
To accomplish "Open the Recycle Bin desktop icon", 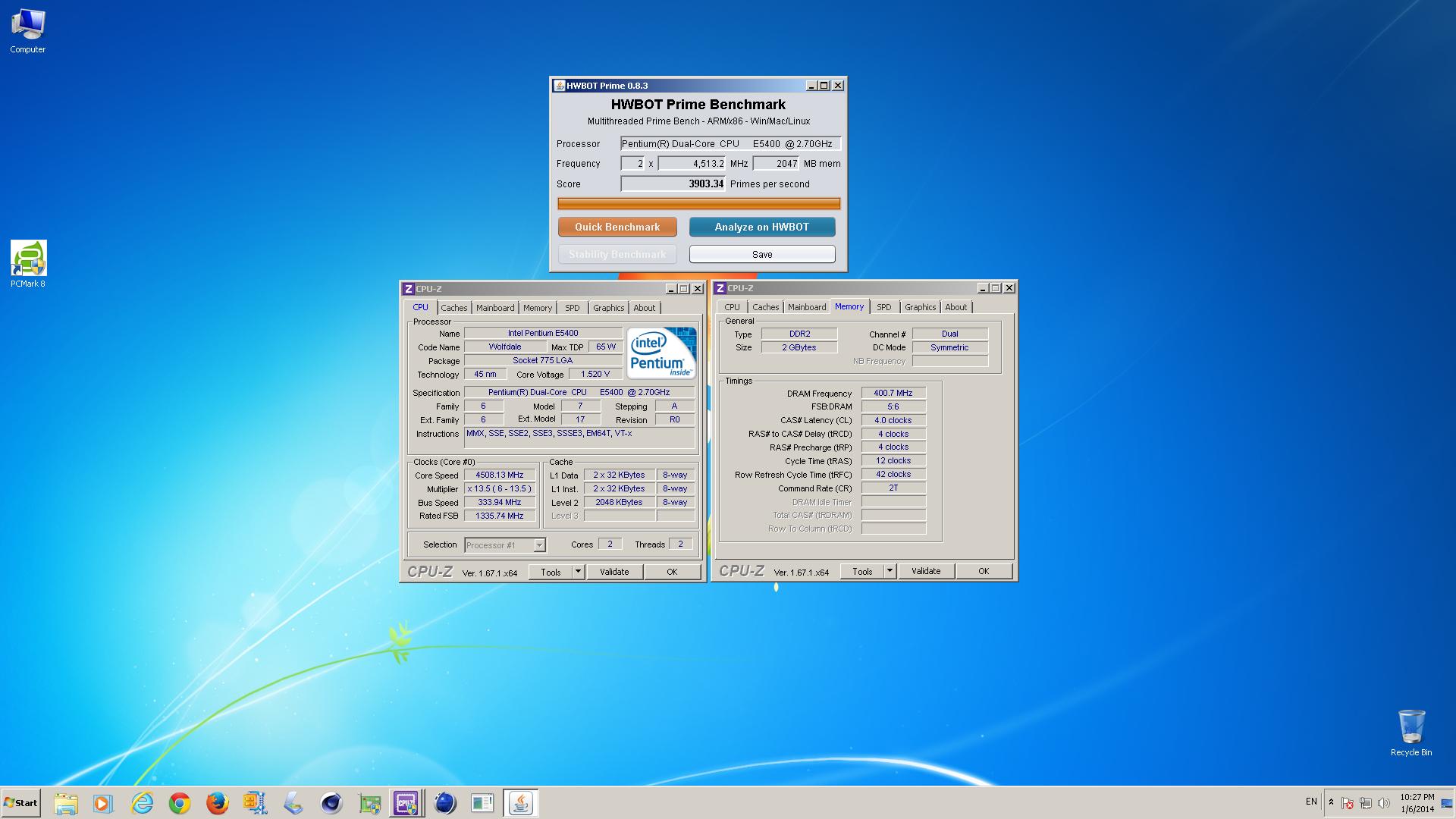I will coord(1411,733).
